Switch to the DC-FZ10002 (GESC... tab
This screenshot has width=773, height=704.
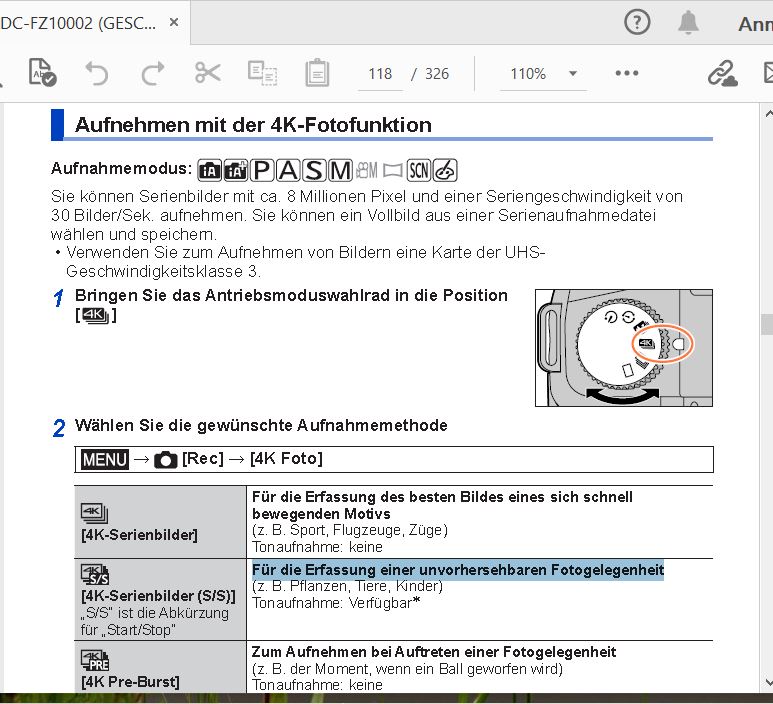[78, 23]
